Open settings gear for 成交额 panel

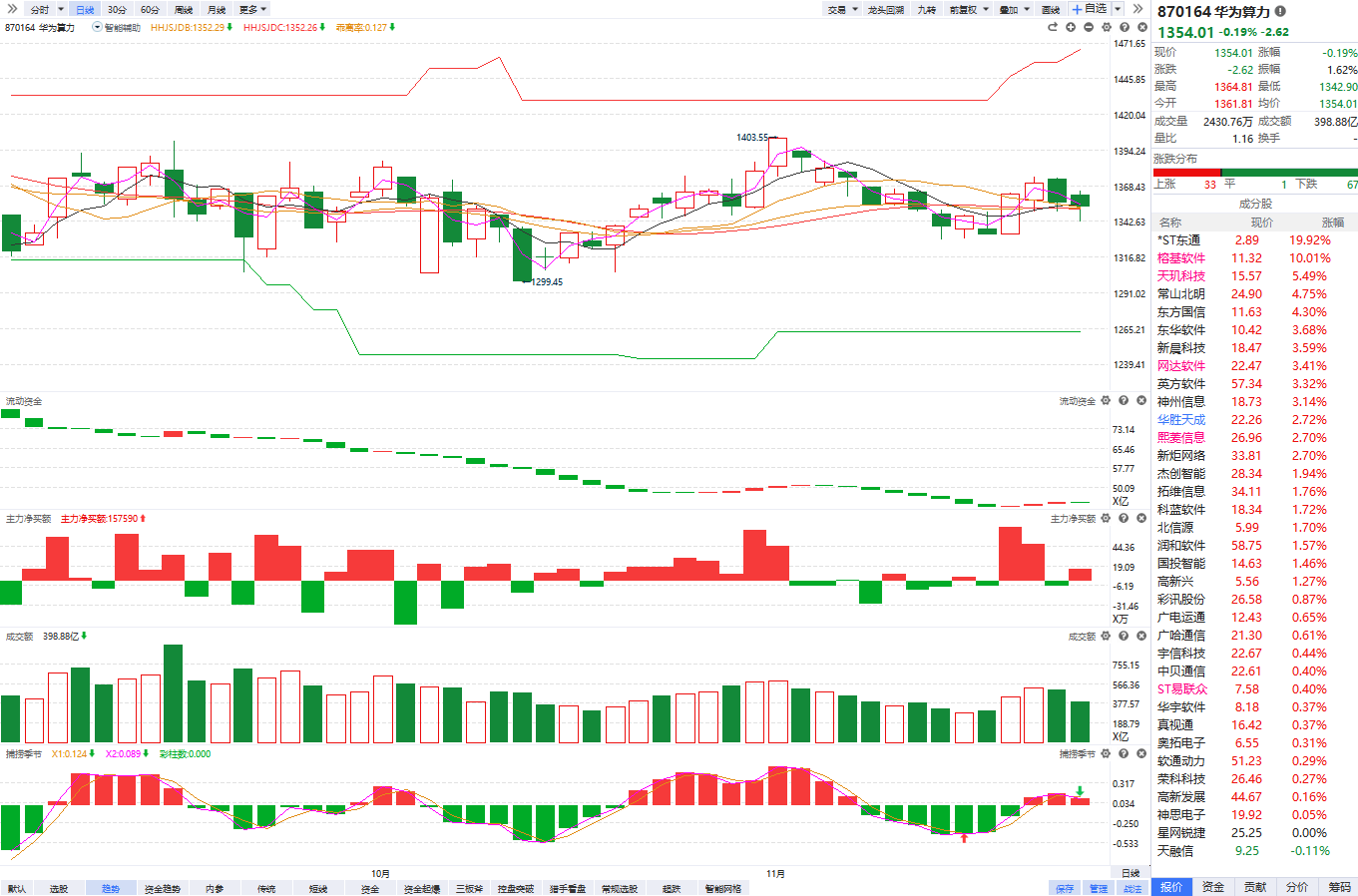tap(1106, 636)
